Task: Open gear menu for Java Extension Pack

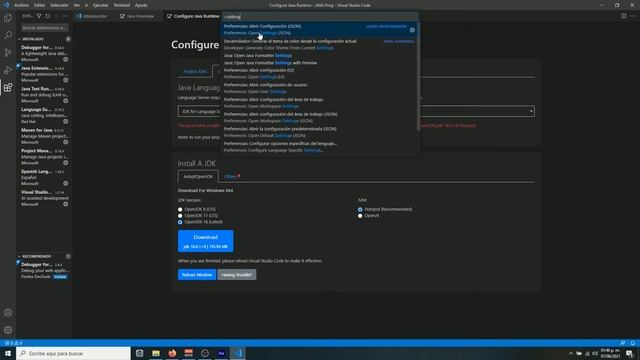Action: click(x=66, y=80)
